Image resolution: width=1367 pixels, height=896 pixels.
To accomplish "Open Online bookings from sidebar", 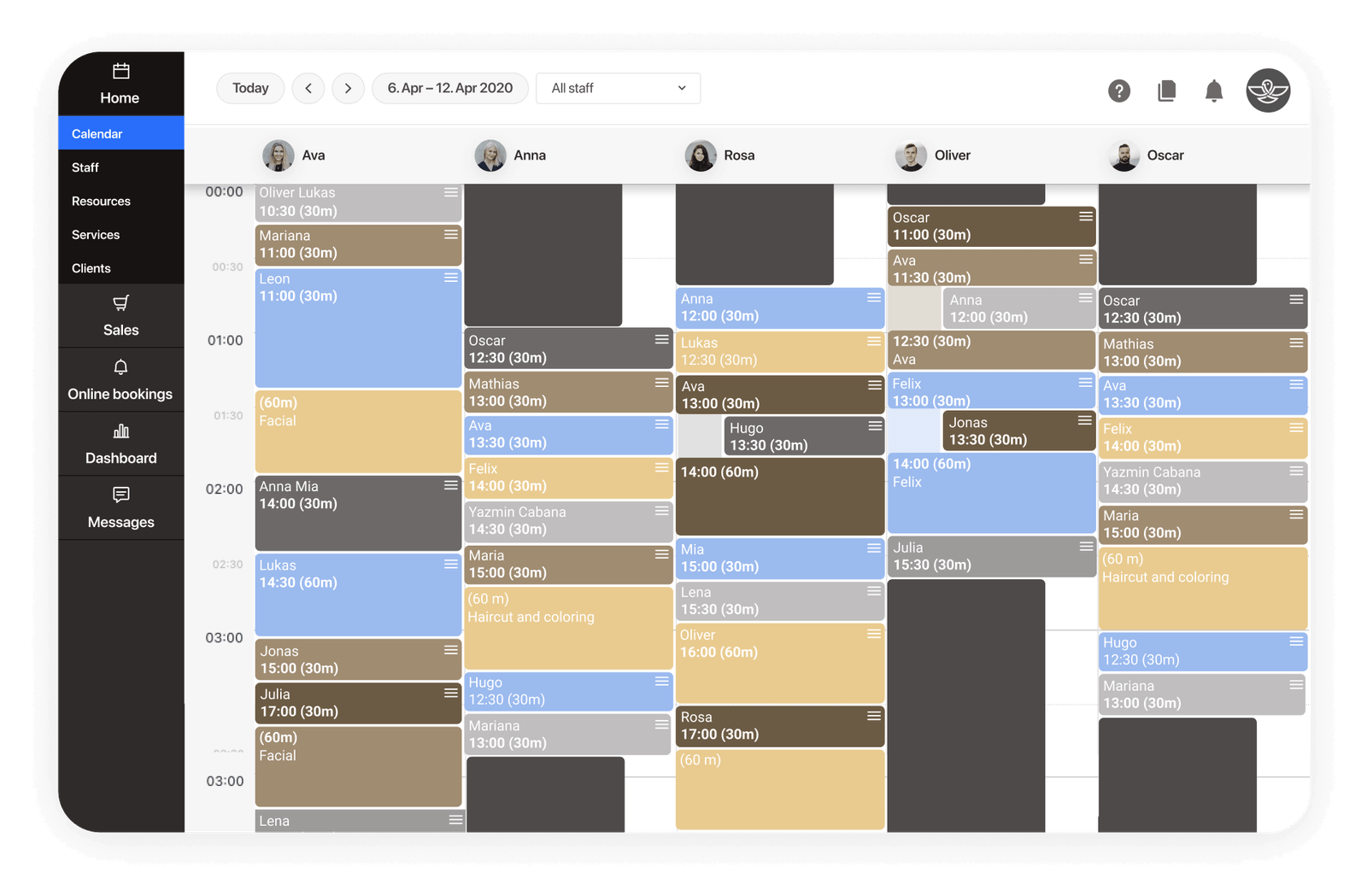I will [120, 380].
